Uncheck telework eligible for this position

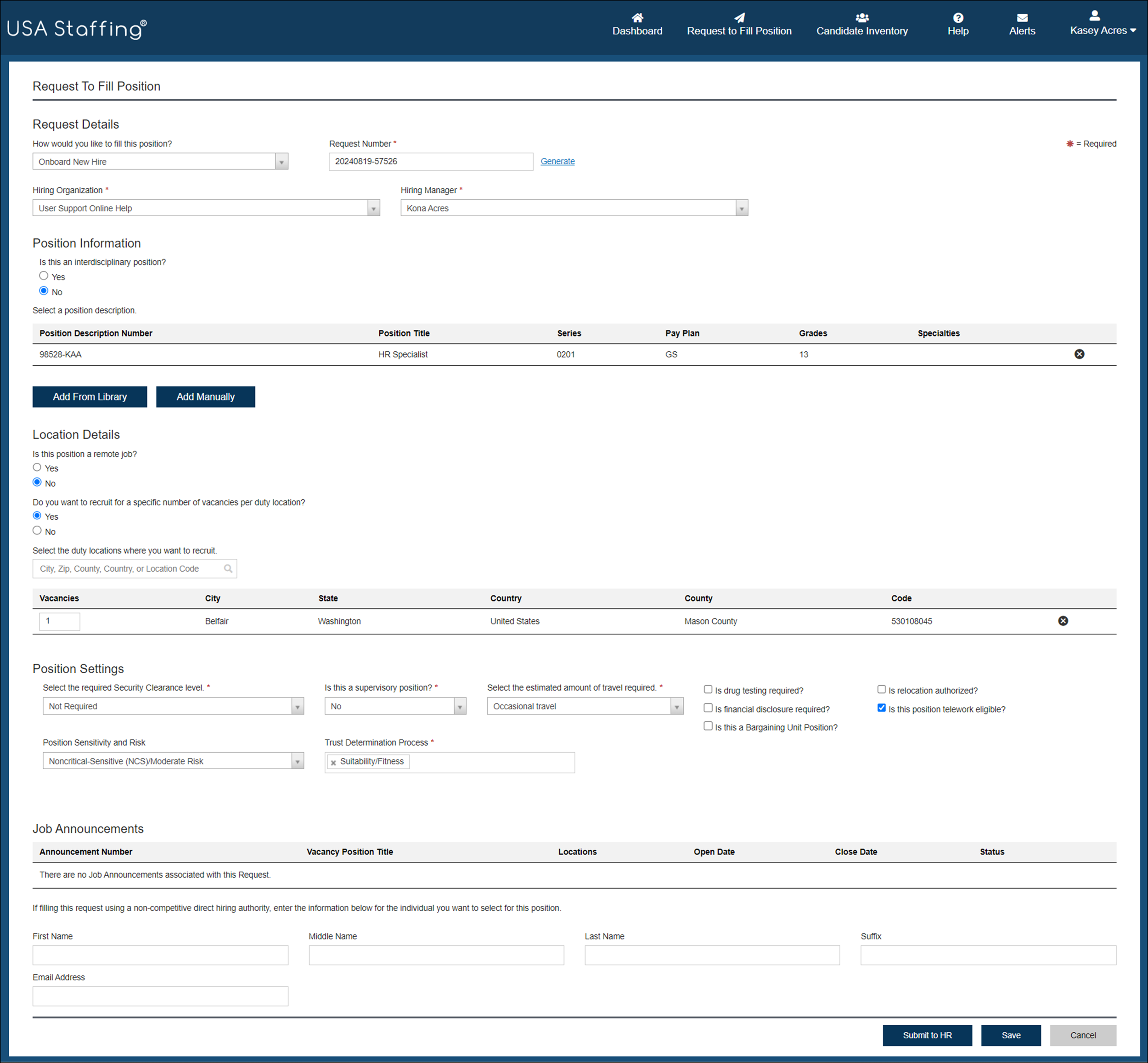click(881, 708)
